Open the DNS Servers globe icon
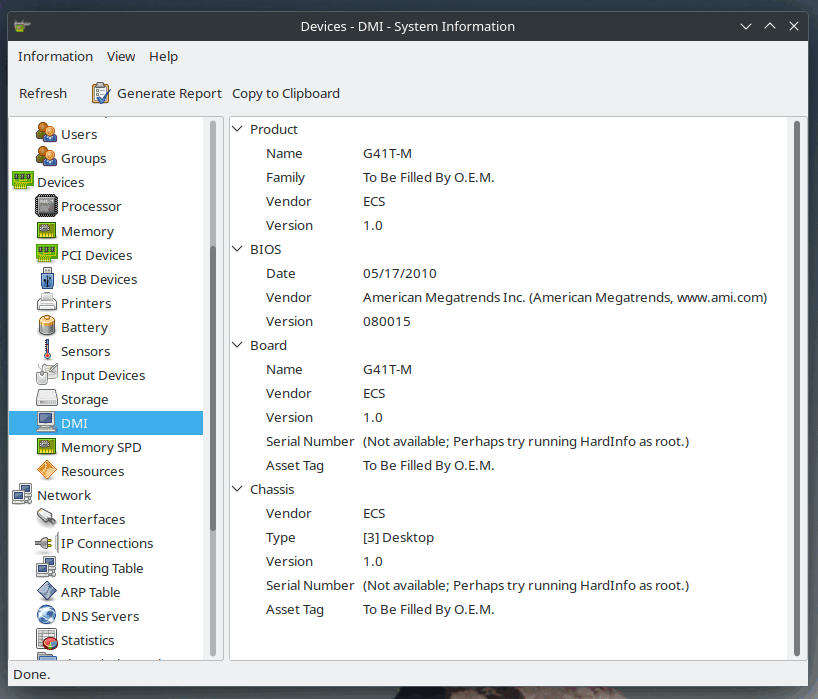The height and width of the screenshot is (699, 818). pos(46,616)
